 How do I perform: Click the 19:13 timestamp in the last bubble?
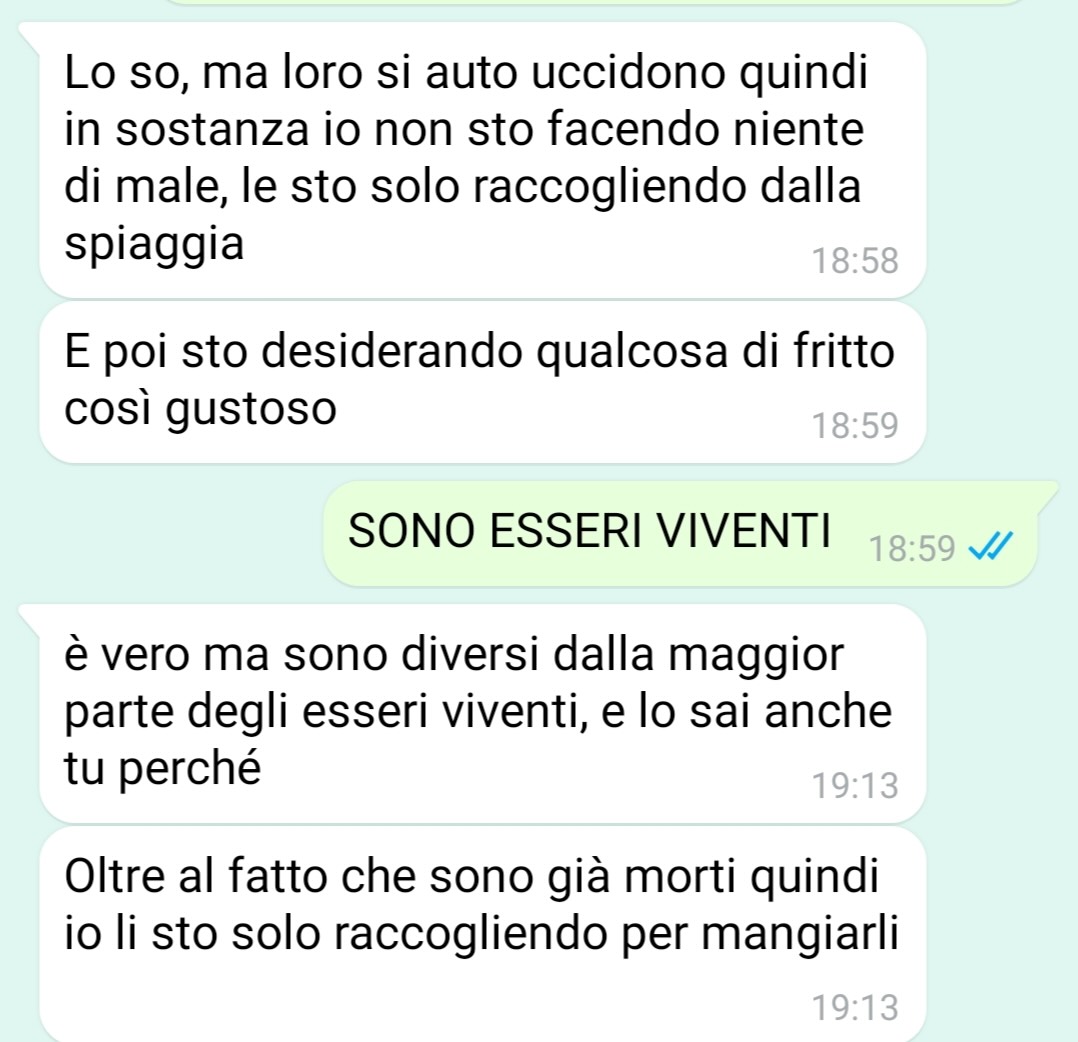pos(855,1008)
